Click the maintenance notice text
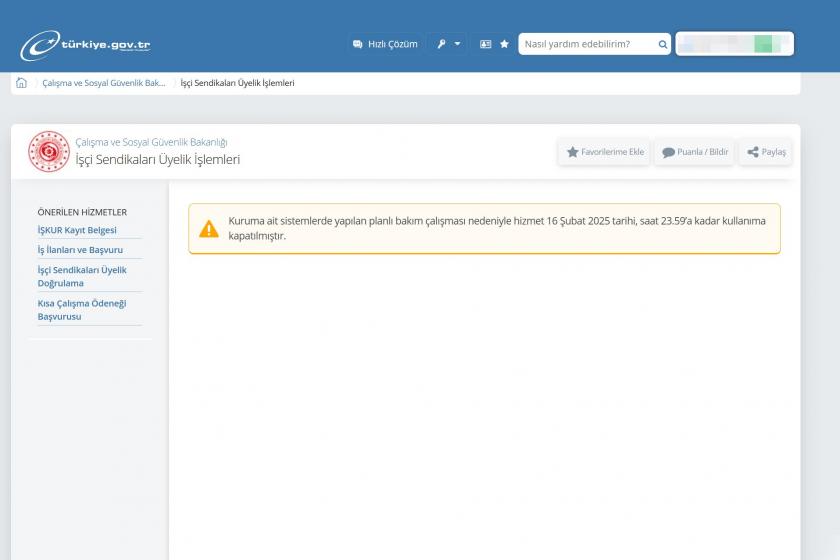The image size is (840, 560). pos(497,228)
